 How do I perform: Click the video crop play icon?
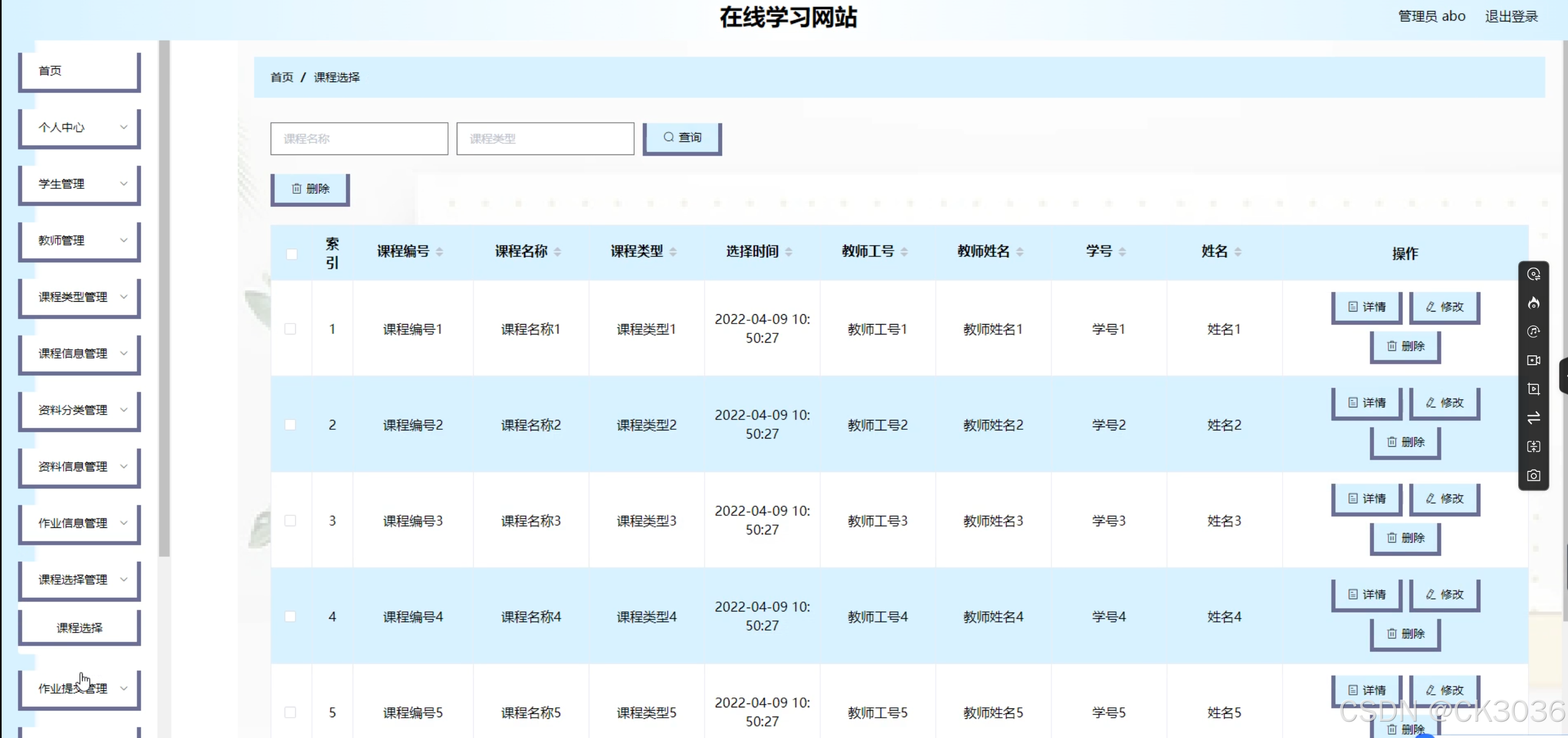point(1533,389)
